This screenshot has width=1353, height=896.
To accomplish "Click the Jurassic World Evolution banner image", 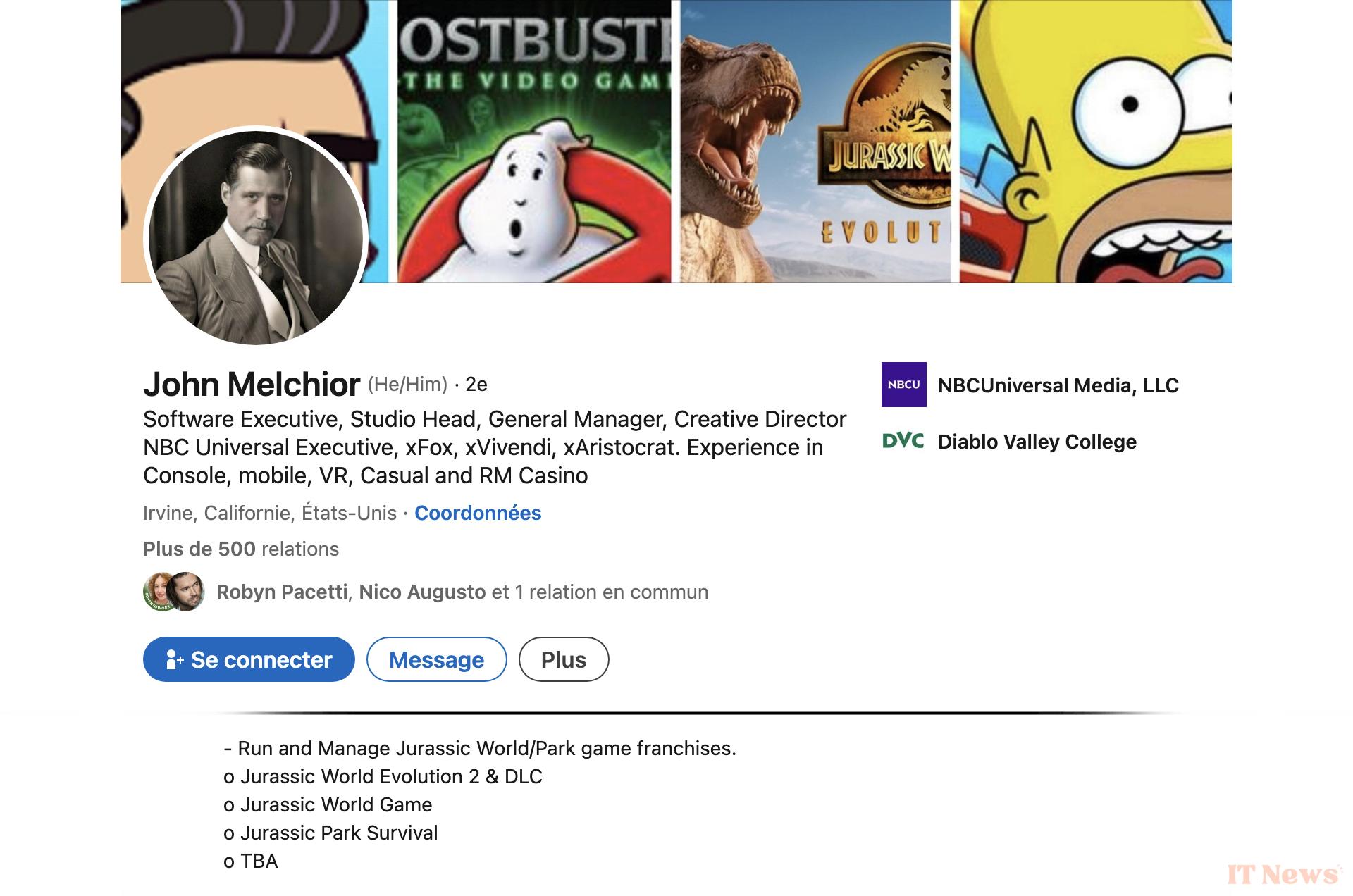I will pyautogui.click(x=815, y=141).
